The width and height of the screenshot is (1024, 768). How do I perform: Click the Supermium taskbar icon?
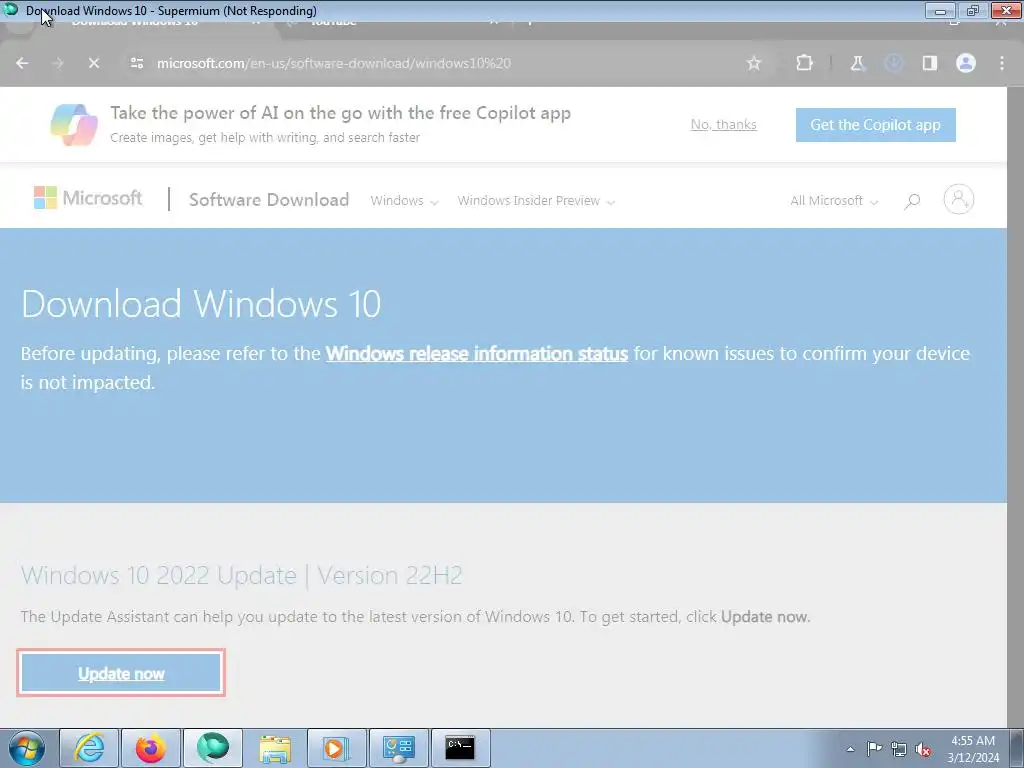[213, 748]
